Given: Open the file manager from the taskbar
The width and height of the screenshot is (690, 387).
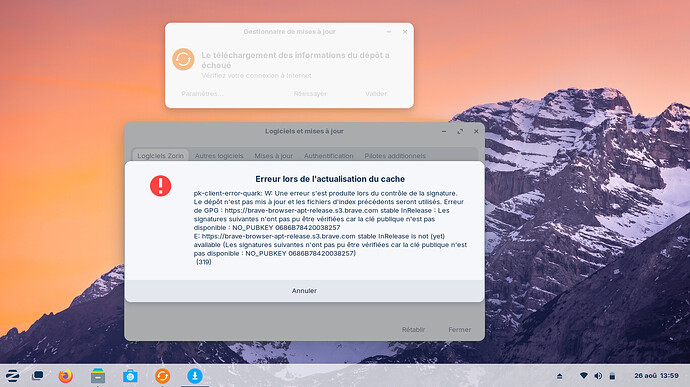Looking at the screenshot, I should coord(98,376).
